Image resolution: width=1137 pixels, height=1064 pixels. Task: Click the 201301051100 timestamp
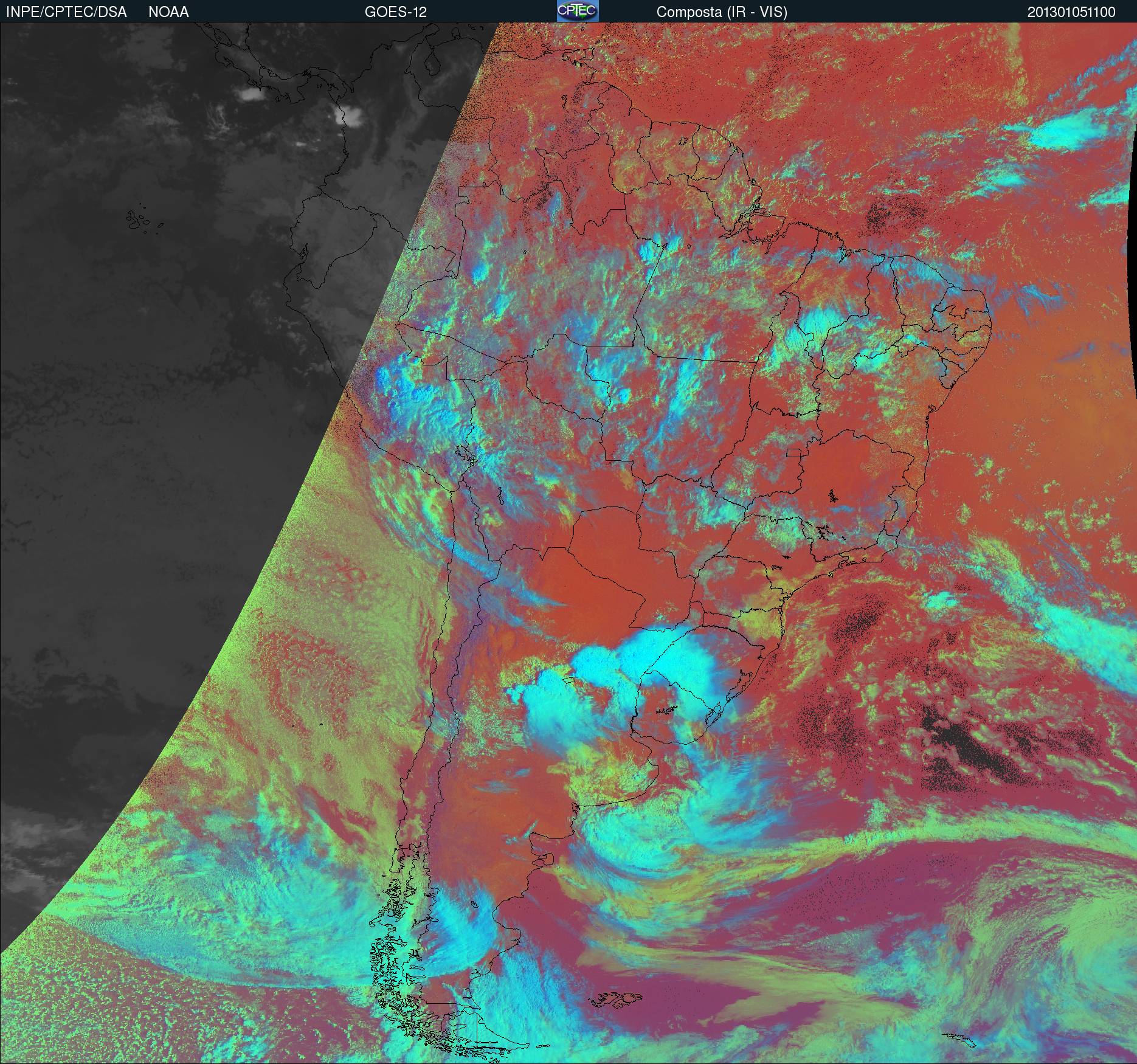click(1071, 12)
